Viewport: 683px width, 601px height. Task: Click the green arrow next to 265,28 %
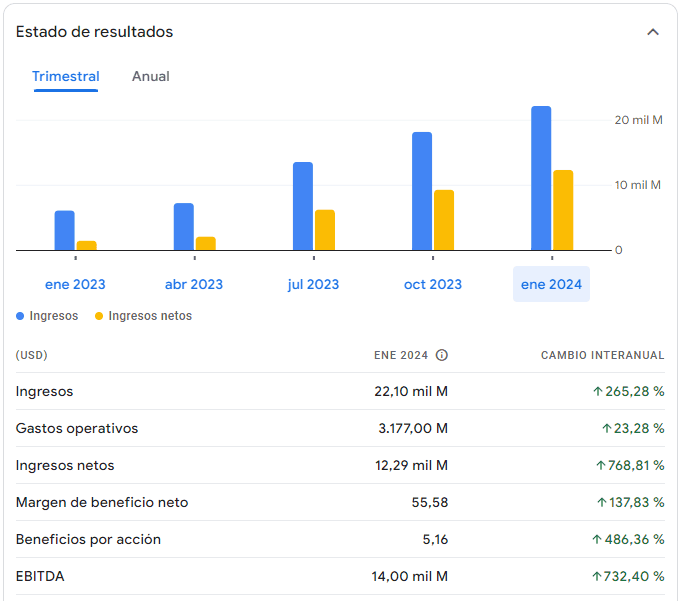coord(598,391)
